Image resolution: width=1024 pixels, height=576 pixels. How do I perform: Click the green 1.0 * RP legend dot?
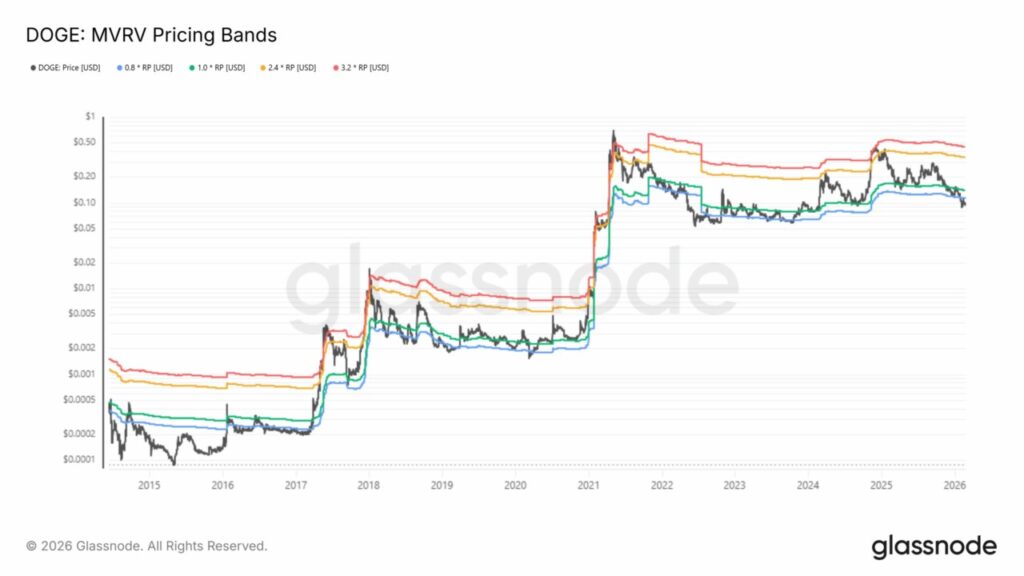coord(190,68)
